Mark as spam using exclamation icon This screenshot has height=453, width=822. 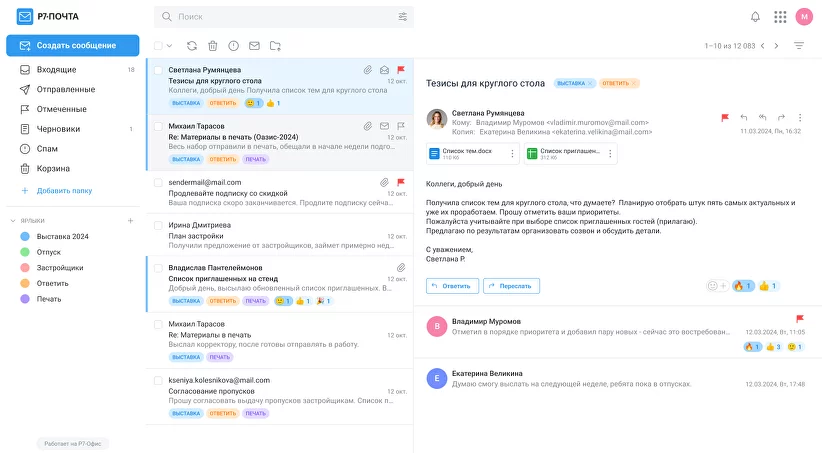(233, 46)
